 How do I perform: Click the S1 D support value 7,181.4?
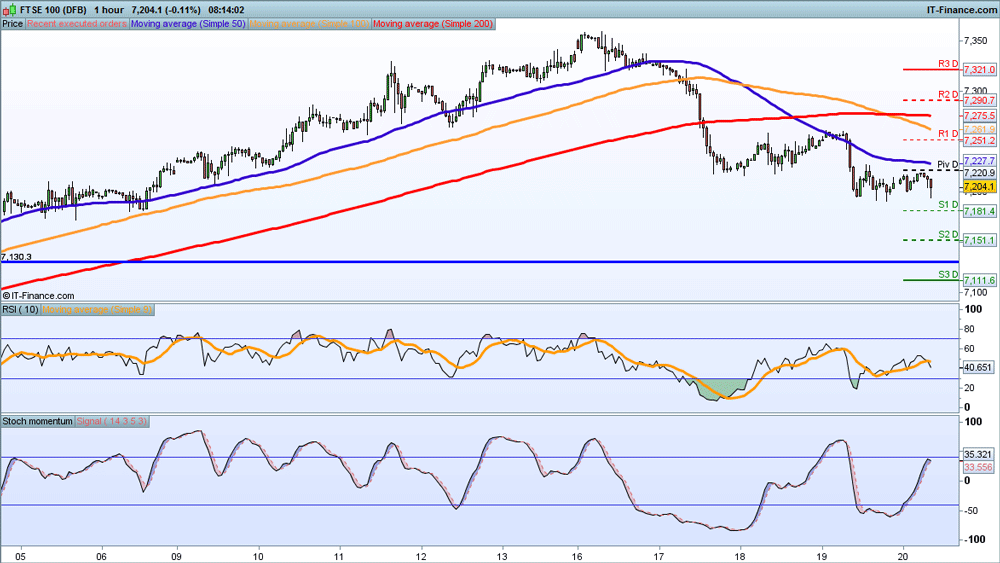click(x=979, y=211)
